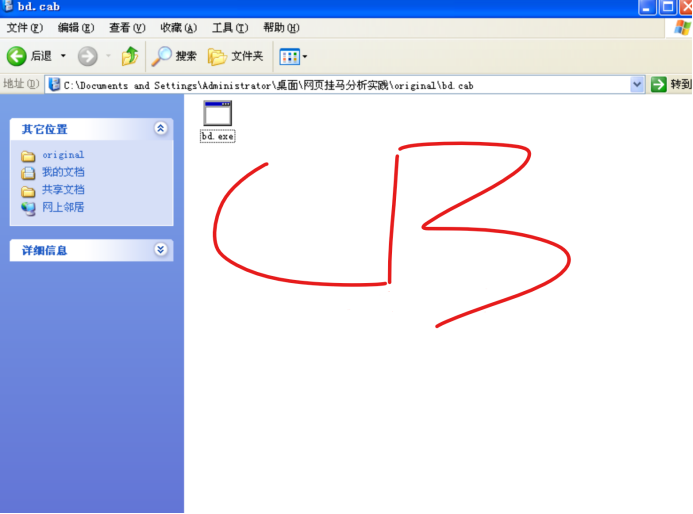Select the bd.exe file icon
693x514 pixels.
pyautogui.click(x=217, y=113)
